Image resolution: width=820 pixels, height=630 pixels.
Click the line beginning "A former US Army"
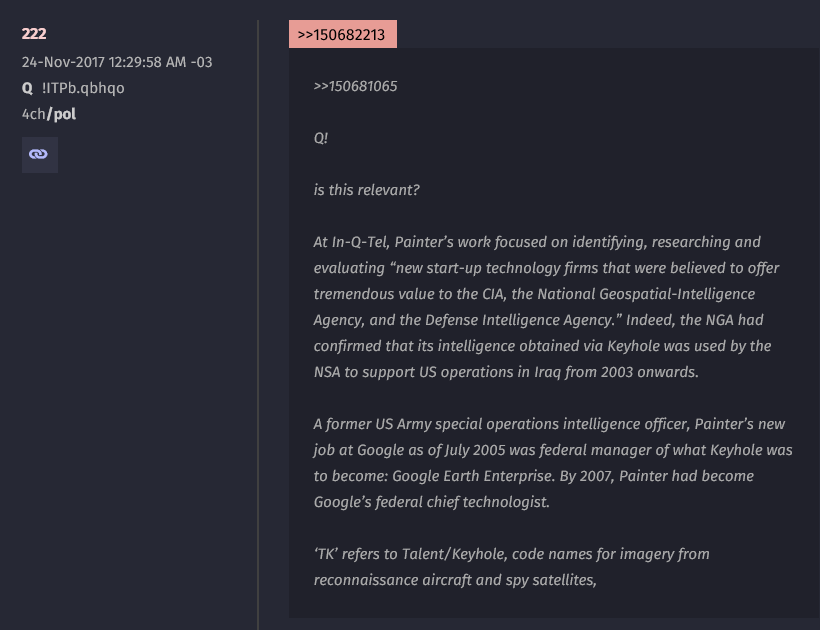(x=549, y=424)
